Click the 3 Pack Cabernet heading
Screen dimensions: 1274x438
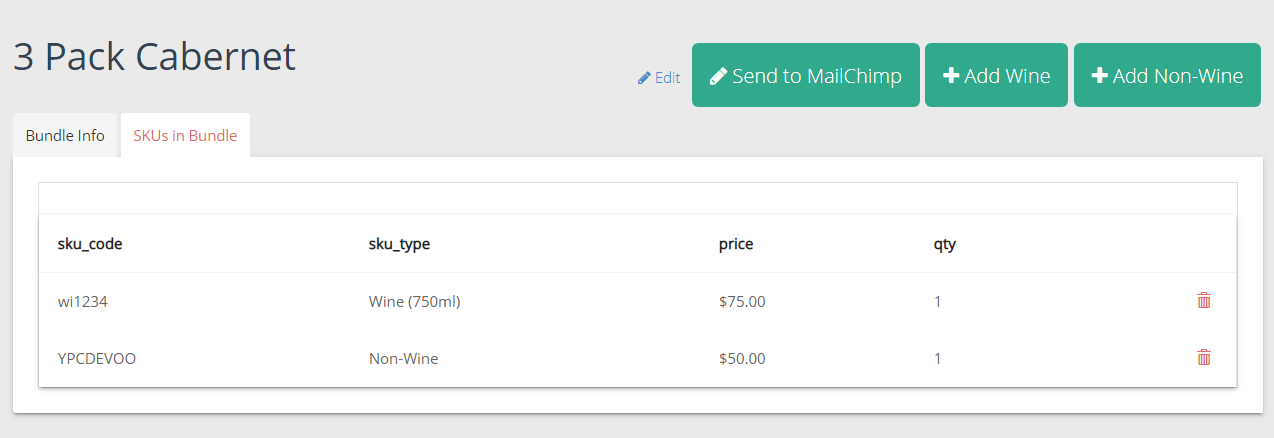(154, 57)
